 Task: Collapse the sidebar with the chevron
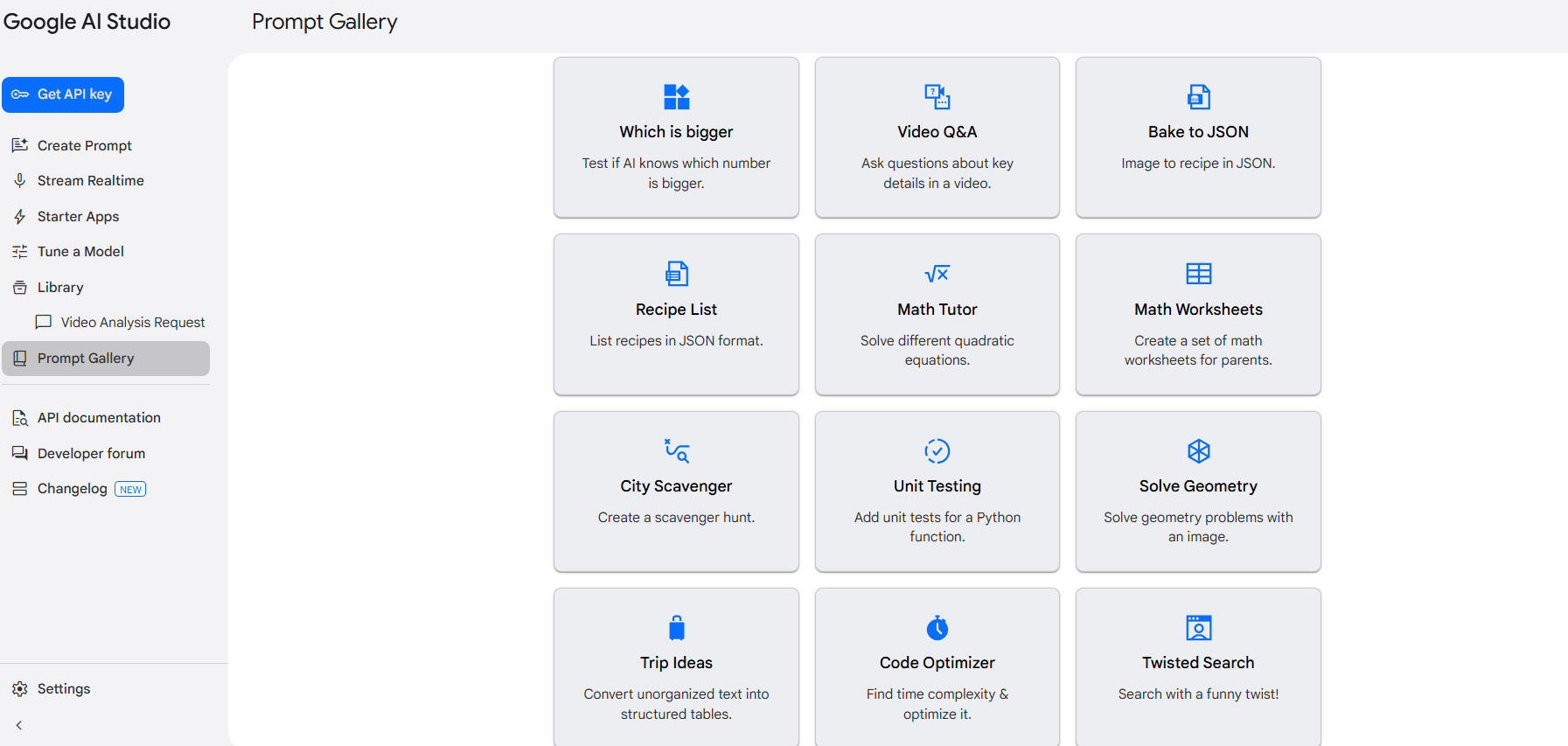point(19,725)
